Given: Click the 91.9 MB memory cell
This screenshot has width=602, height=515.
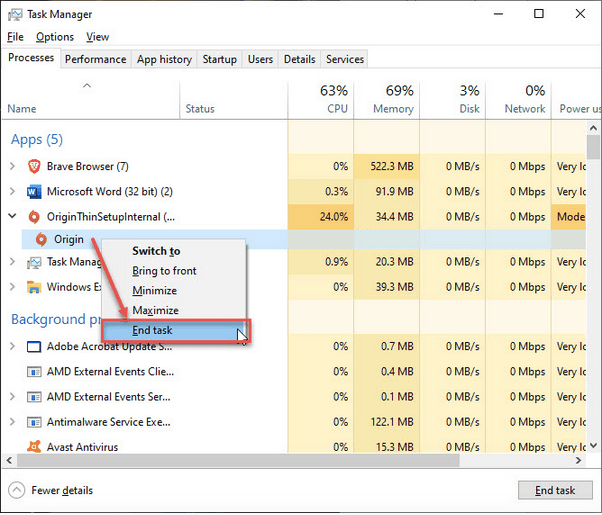Looking at the screenshot, I should click(387, 191).
